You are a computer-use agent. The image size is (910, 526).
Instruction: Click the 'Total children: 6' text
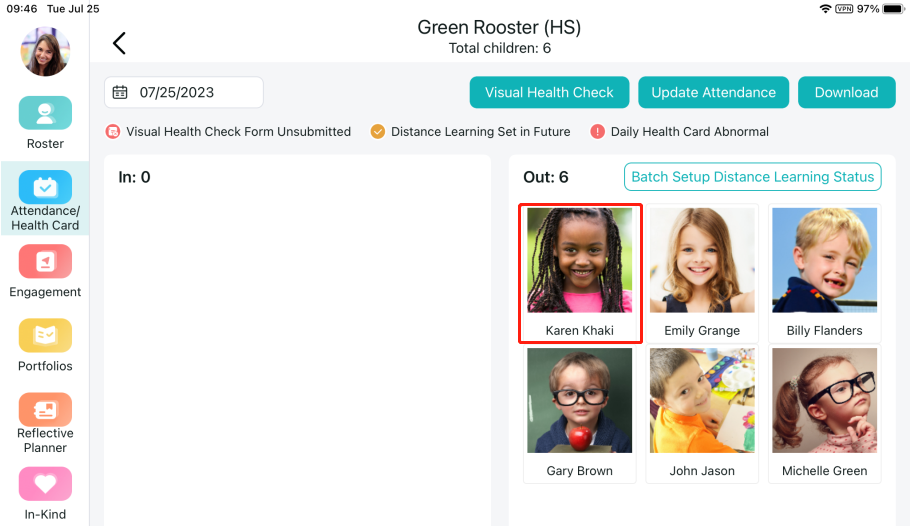click(500, 48)
